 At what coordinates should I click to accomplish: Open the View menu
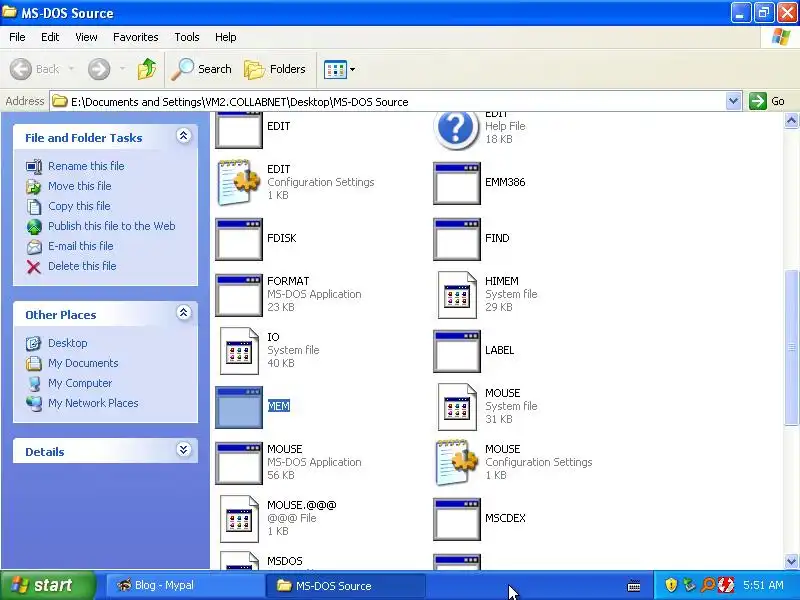click(86, 37)
